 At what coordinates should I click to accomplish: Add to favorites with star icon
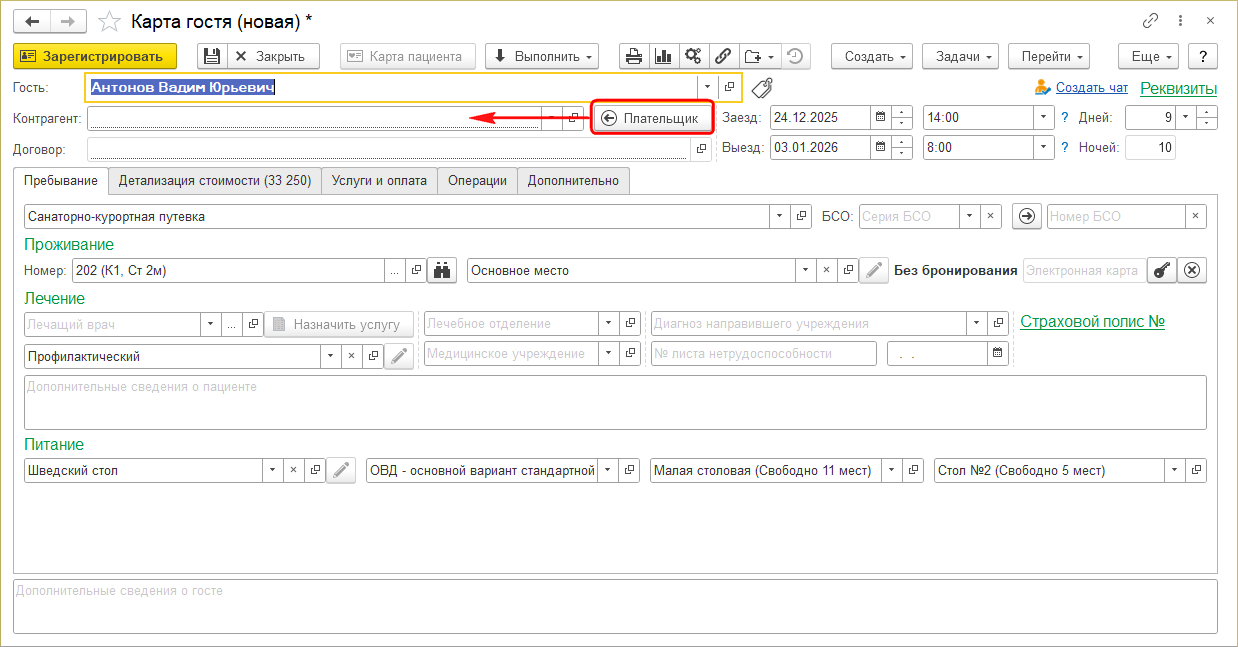(x=112, y=21)
